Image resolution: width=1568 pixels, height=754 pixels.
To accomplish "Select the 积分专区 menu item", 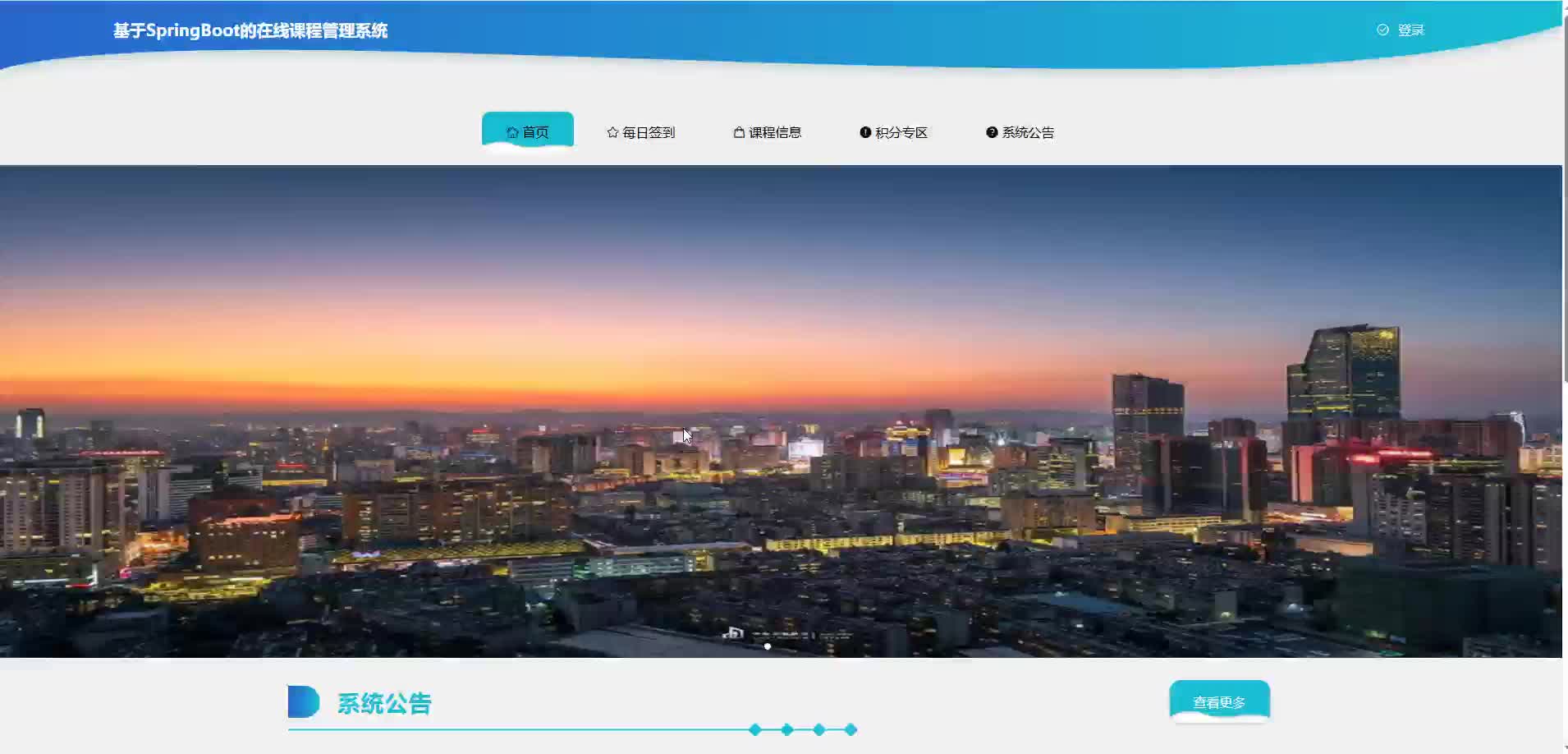I will [x=894, y=132].
